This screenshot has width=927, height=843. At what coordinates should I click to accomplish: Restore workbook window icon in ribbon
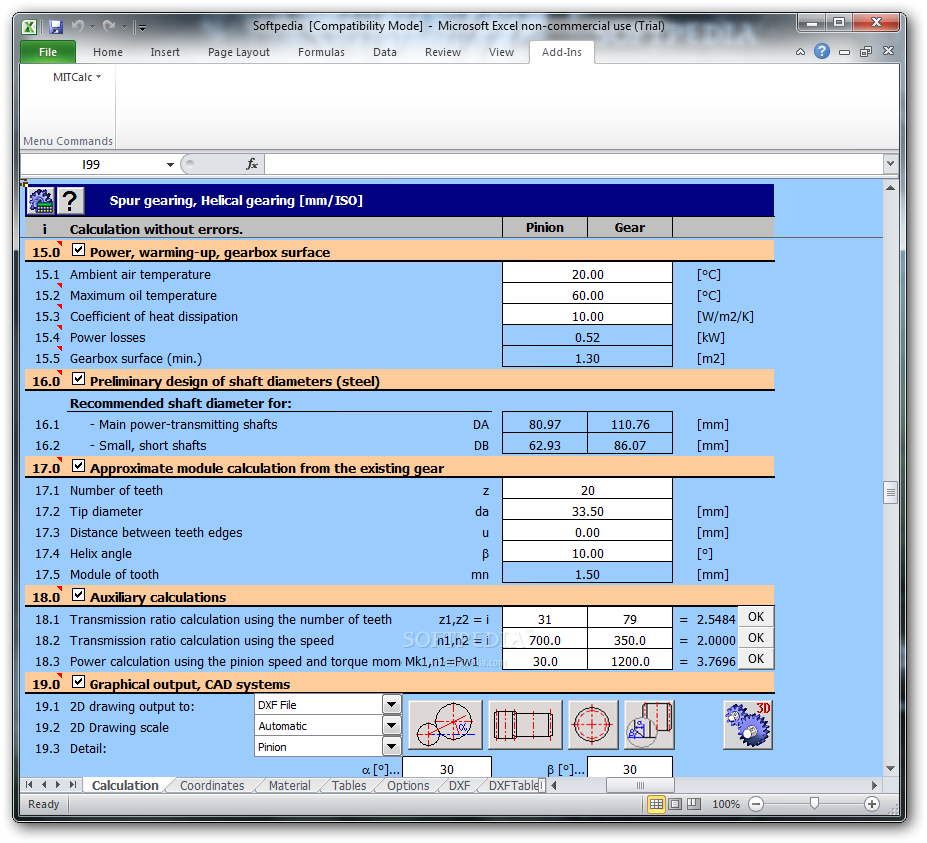(x=866, y=51)
